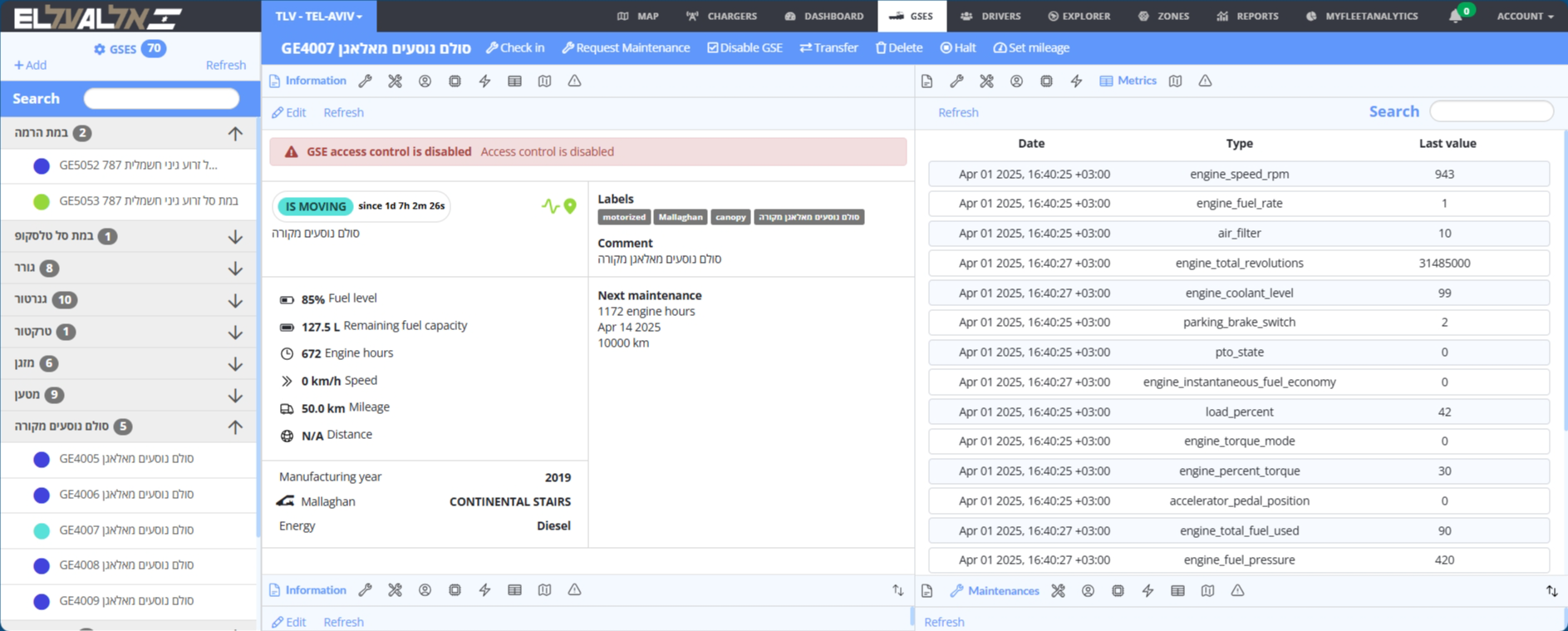The width and height of the screenshot is (1568, 631).
Task: Click the notifications bell icon
Action: (x=1455, y=17)
